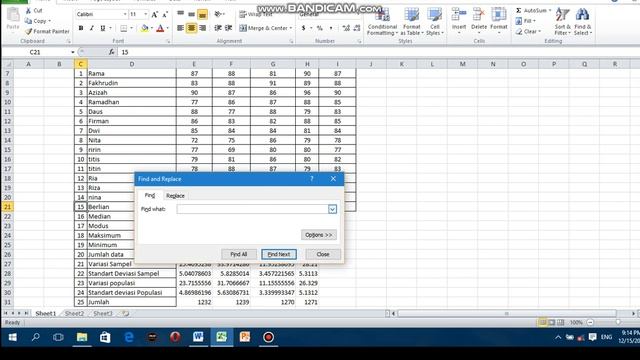
Task: Toggle italic formatting
Action: pyautogui.click(x=91, y=28)
